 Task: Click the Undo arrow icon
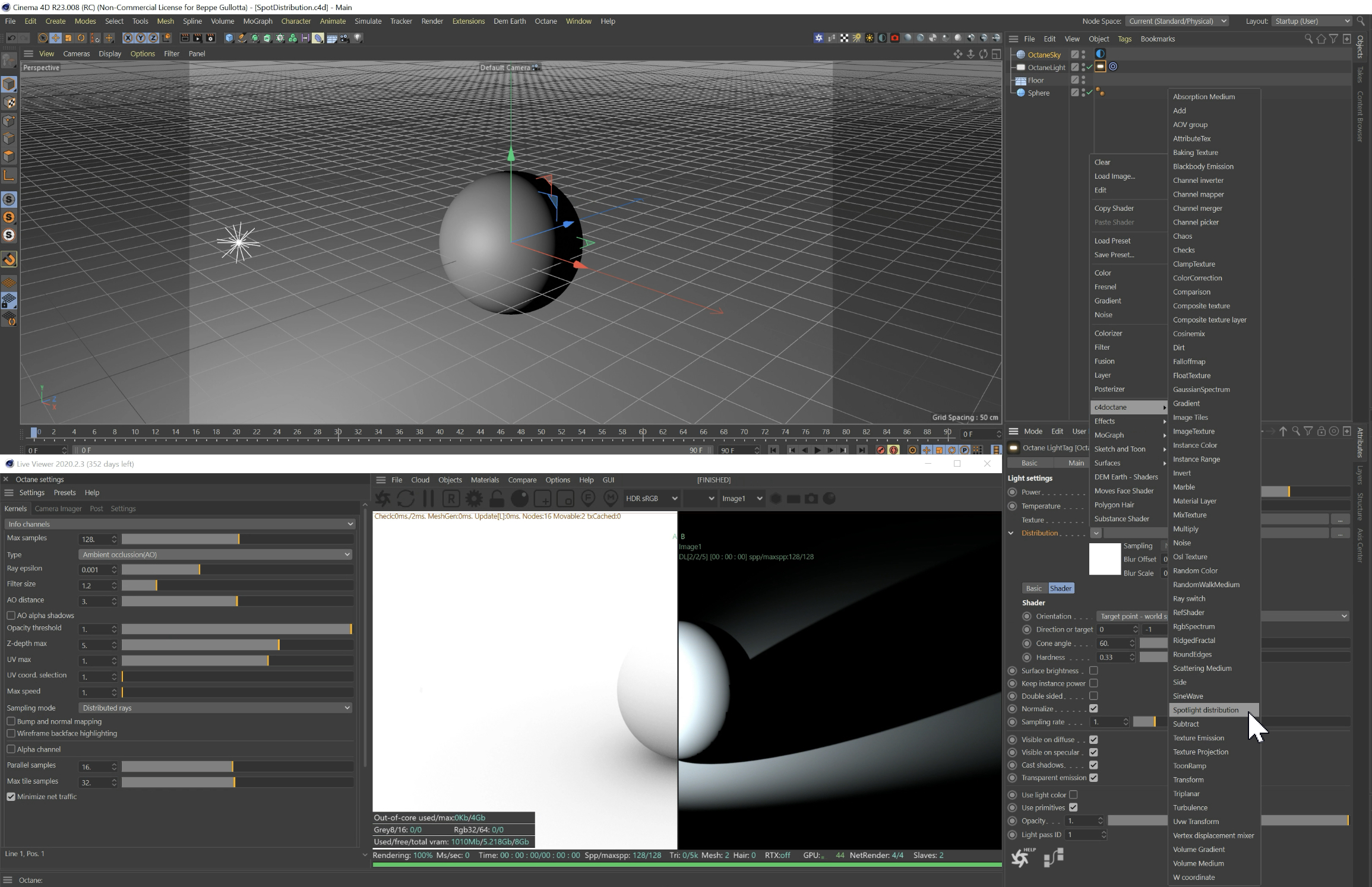coord(11,38)
